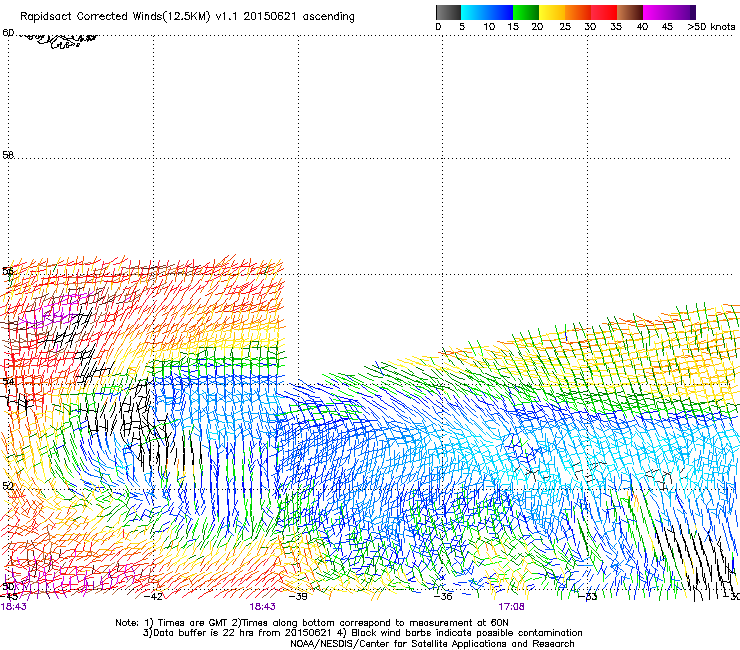Click the longitude label -33
The image size is (740, 650).
588,596
